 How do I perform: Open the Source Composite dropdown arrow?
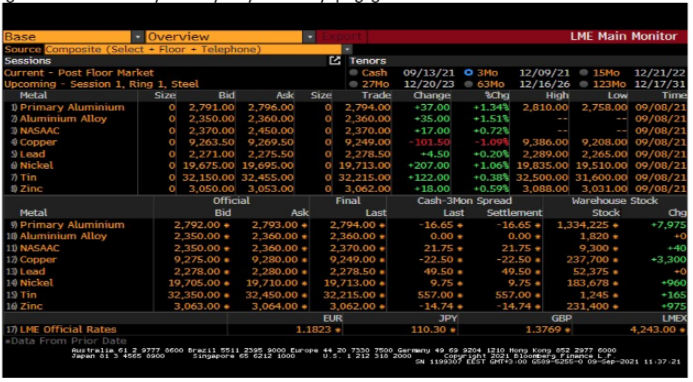(x=347, y=49)
